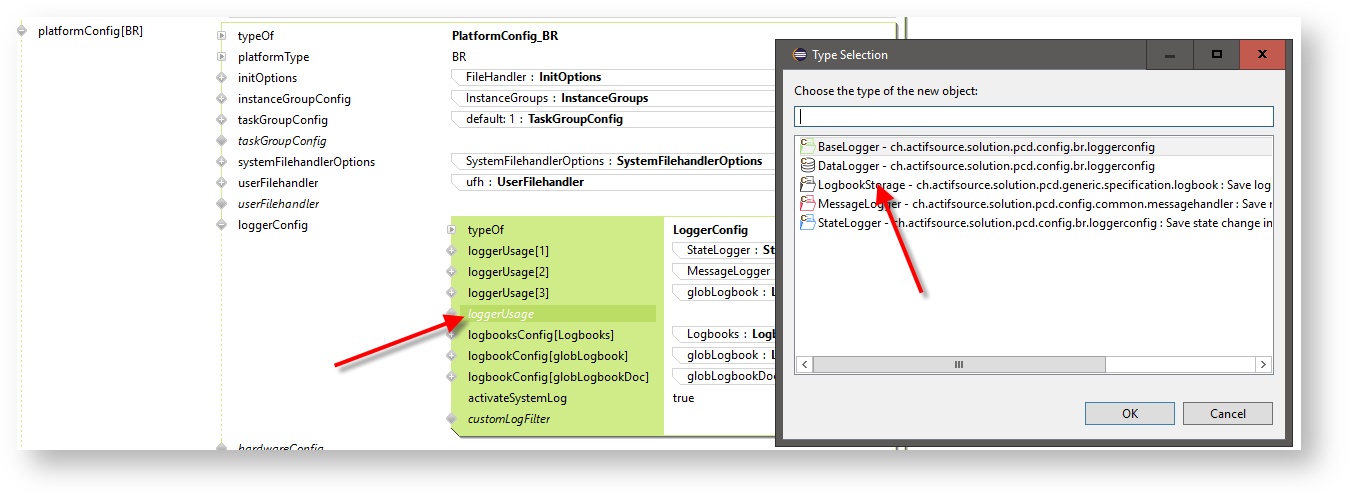1349x498 pixels.
Task: Expand the platformType row arrow
Action: pos(222,57)
